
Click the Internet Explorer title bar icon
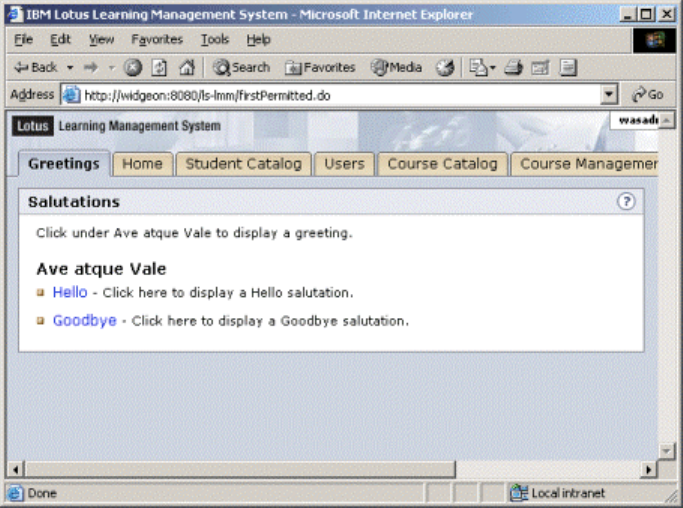click(14, 14)
